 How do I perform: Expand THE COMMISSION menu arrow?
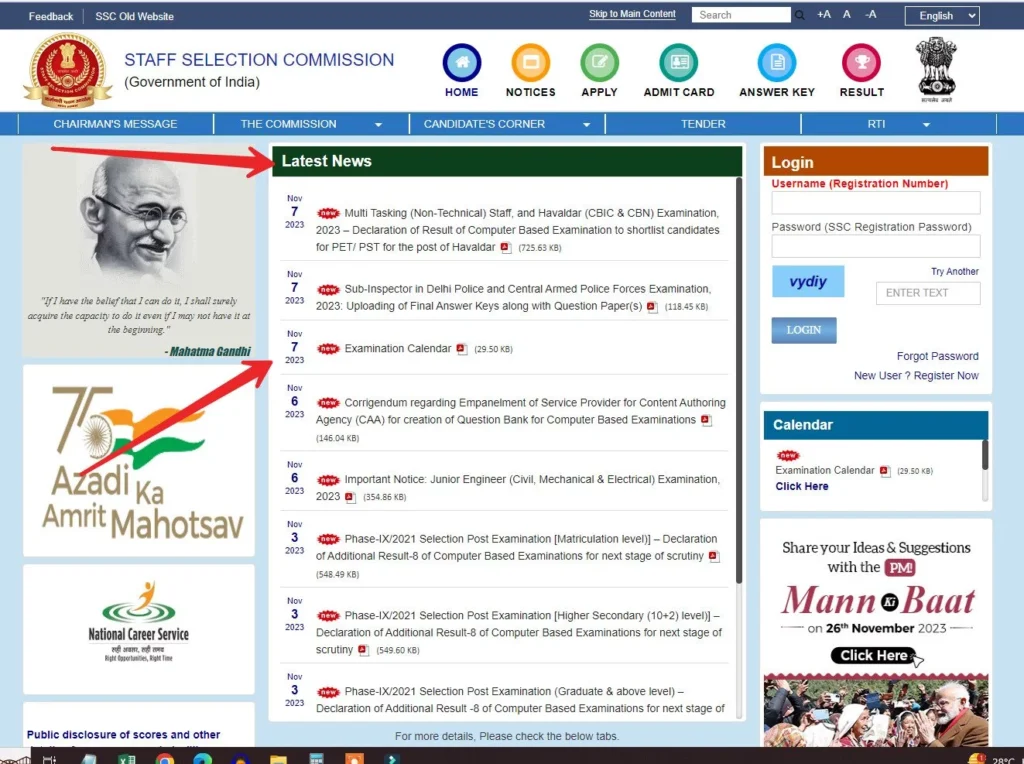tap(378, 125)
